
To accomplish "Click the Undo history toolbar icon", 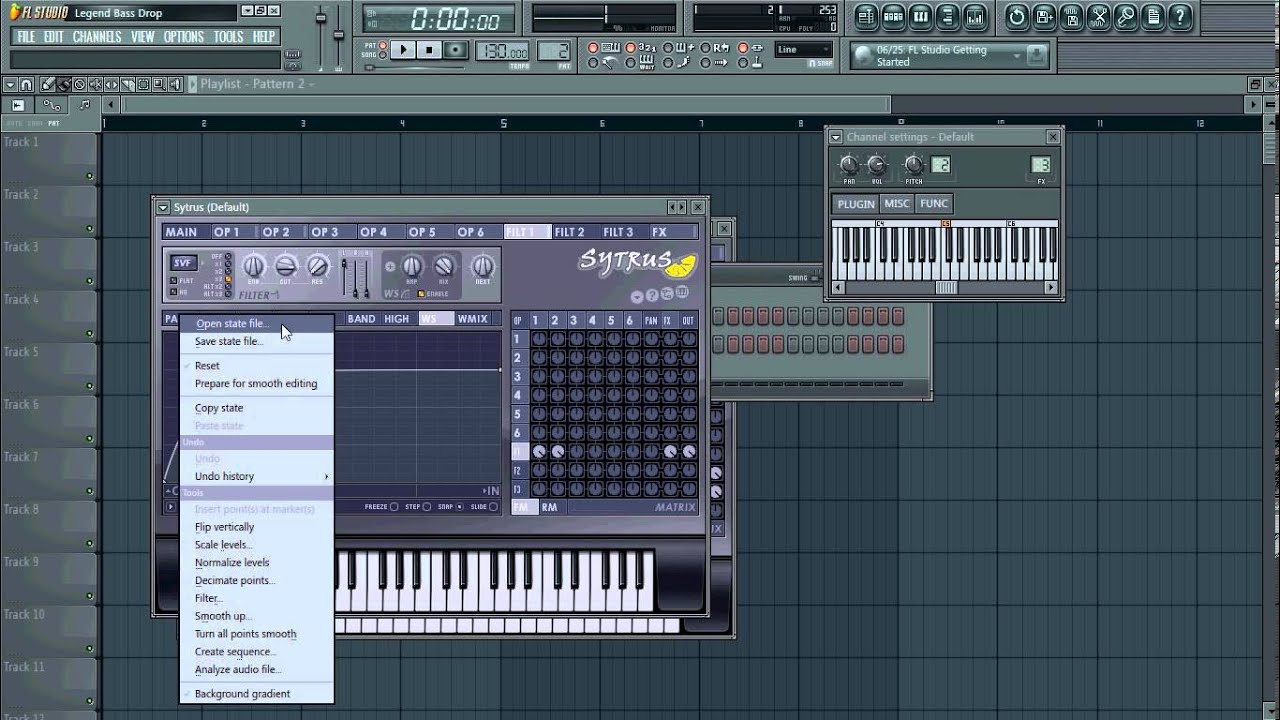I will coord(1017,16).
